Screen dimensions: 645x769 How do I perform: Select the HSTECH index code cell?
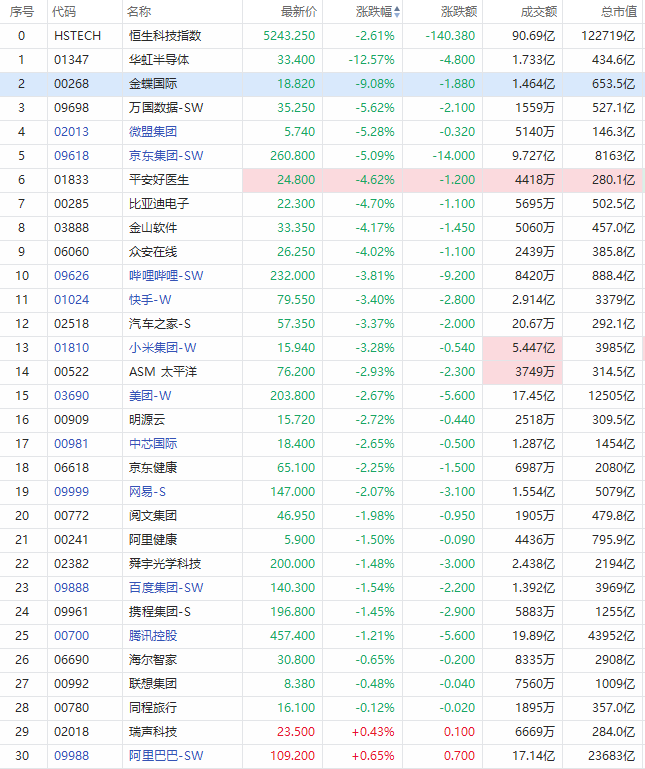(x=77, y=36)
